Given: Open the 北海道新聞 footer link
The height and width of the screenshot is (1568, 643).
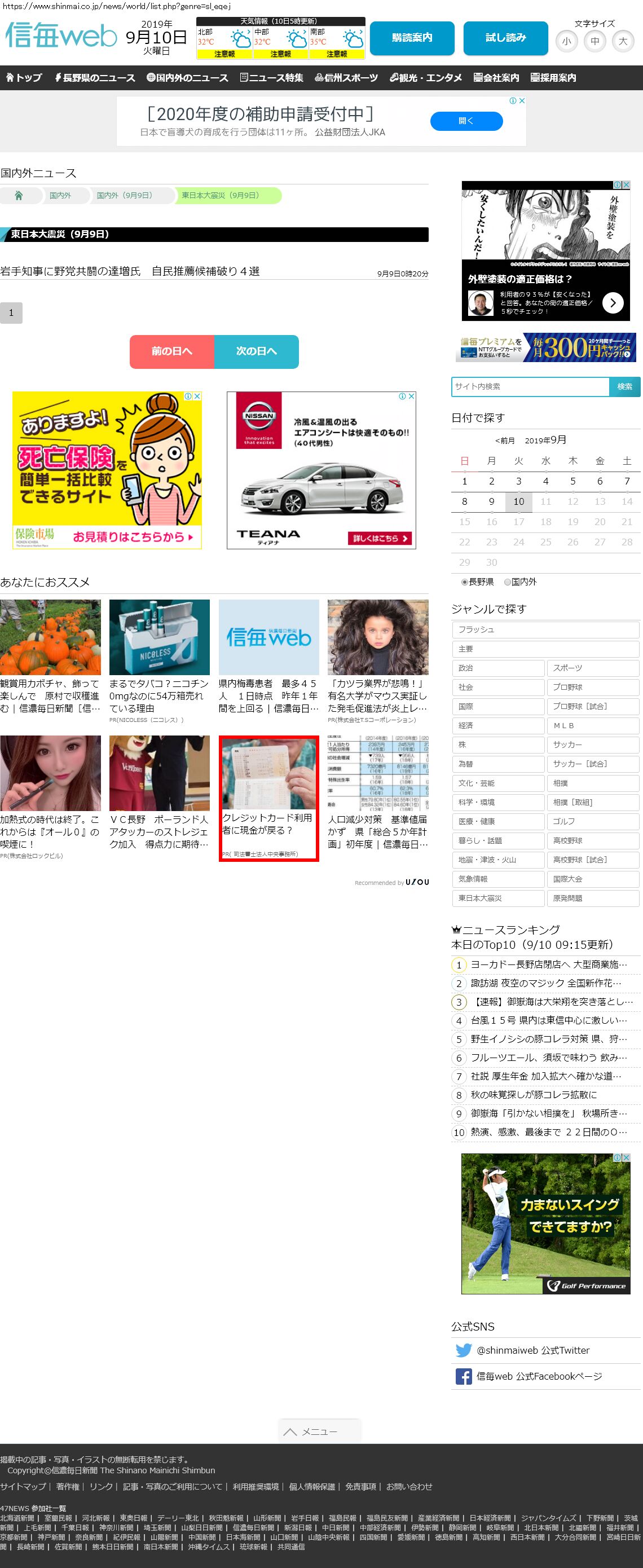Looking at the screenshot, I should [17, 1518].
